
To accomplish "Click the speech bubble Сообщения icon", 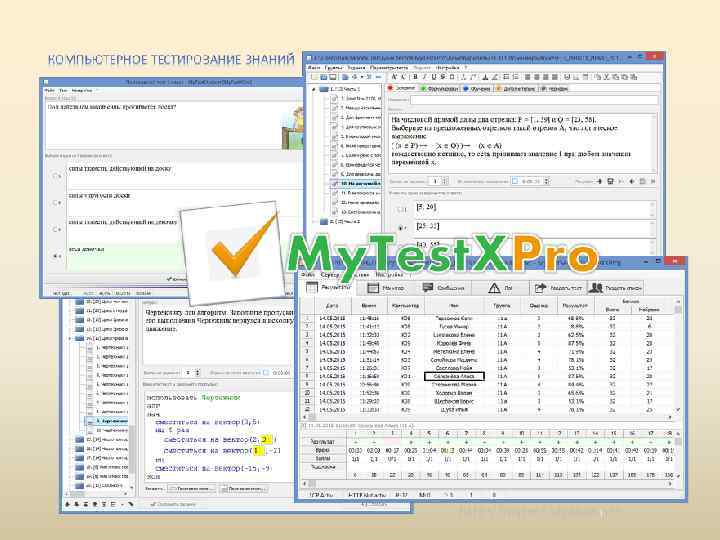I will click(428, 288).
